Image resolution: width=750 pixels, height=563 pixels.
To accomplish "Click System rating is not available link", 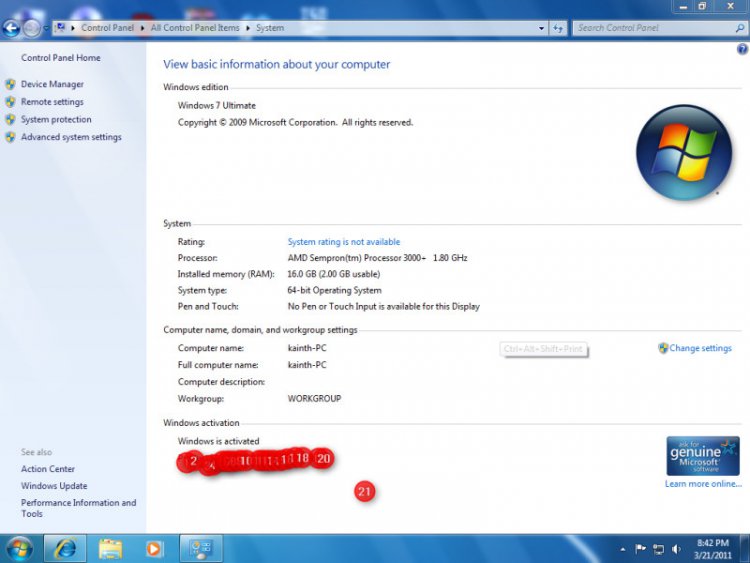I will [x=344, y=242].
